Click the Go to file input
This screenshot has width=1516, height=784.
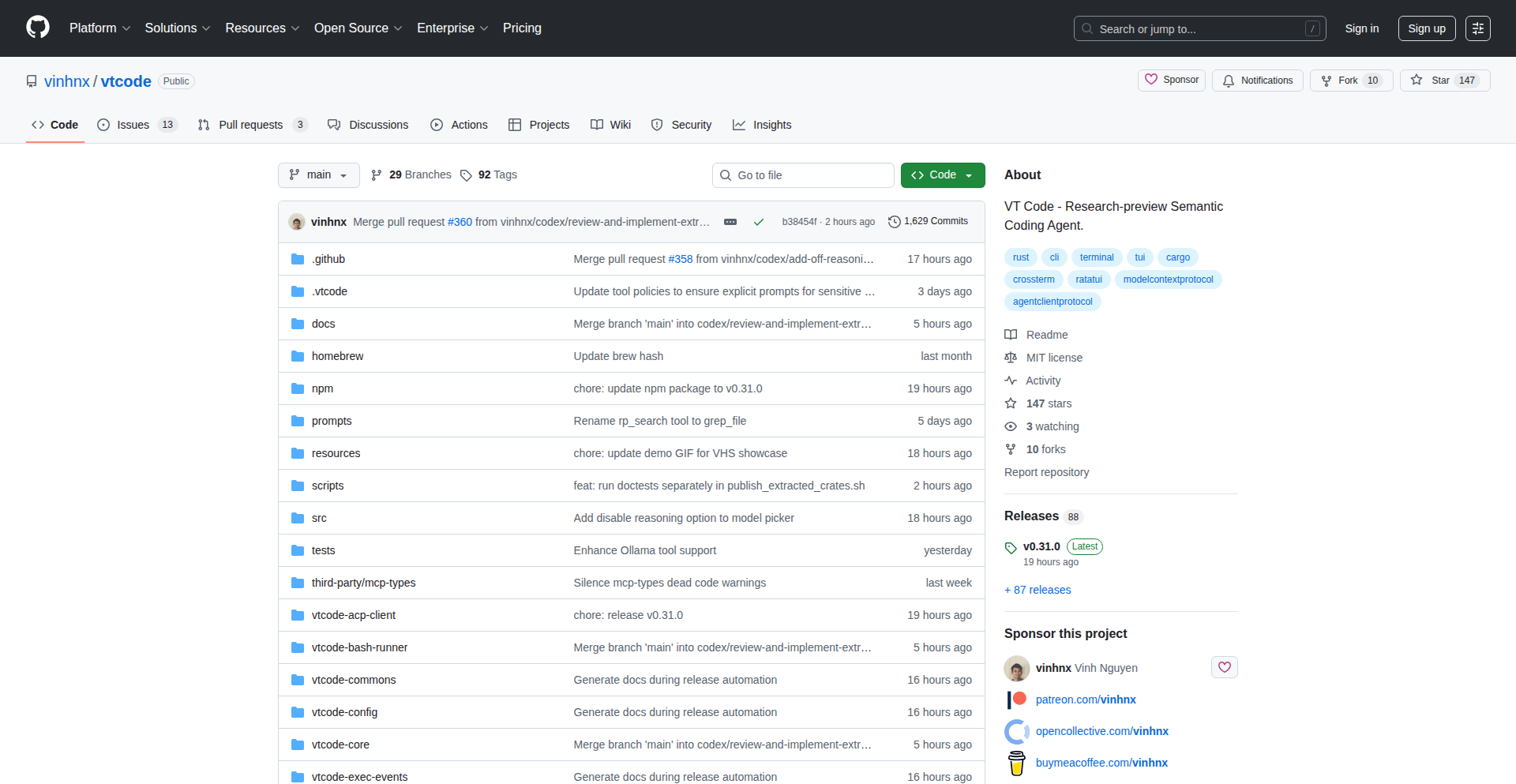803,175
